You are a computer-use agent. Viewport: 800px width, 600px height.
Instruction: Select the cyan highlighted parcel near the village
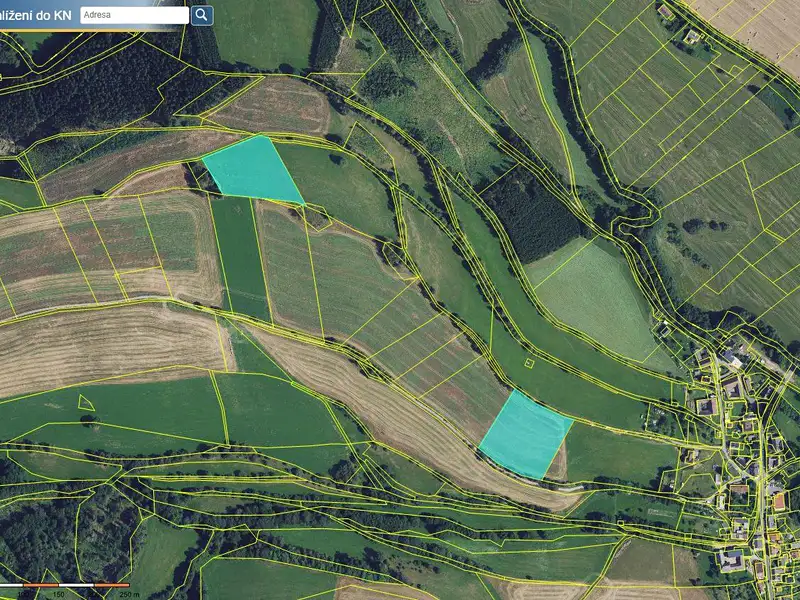[x=526, y=435]
